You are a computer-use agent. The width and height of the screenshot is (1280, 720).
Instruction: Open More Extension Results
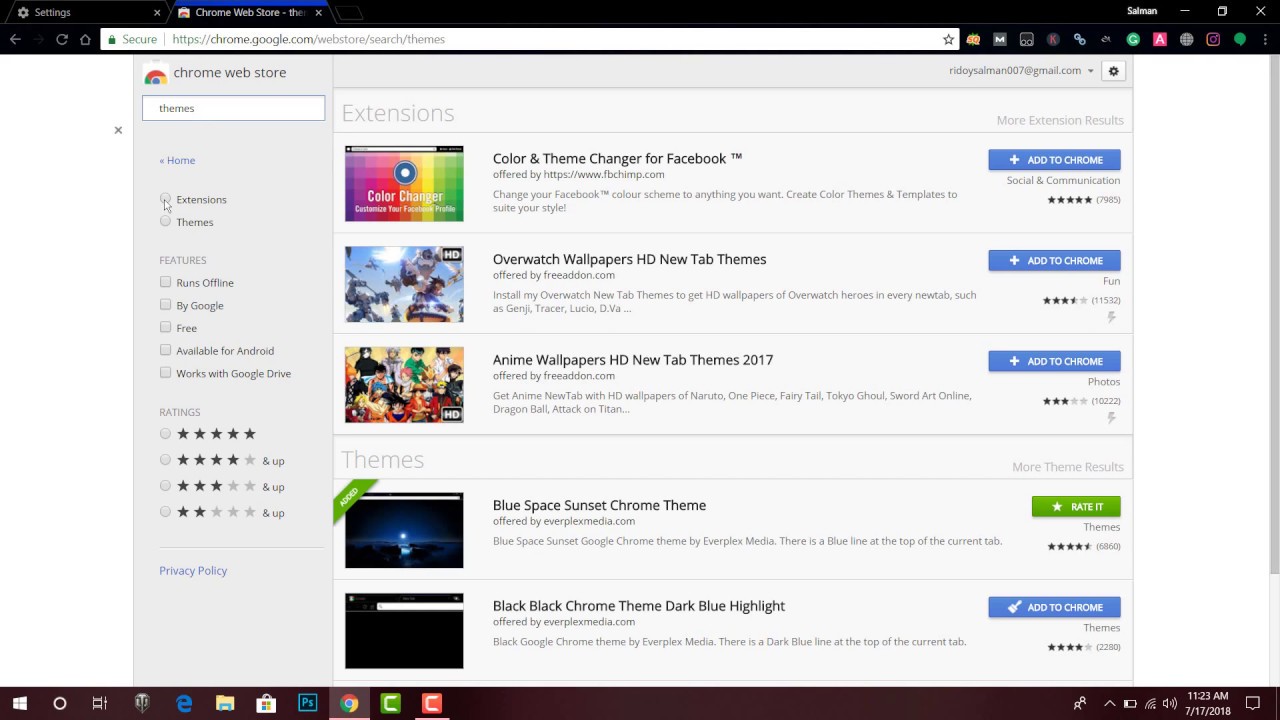pos(1060,120)
